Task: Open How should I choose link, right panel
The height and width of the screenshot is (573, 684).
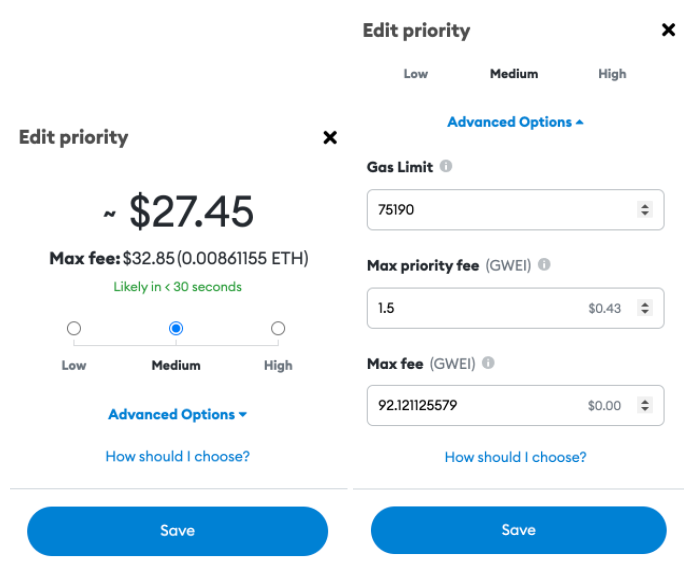Action: click(515, 457)
